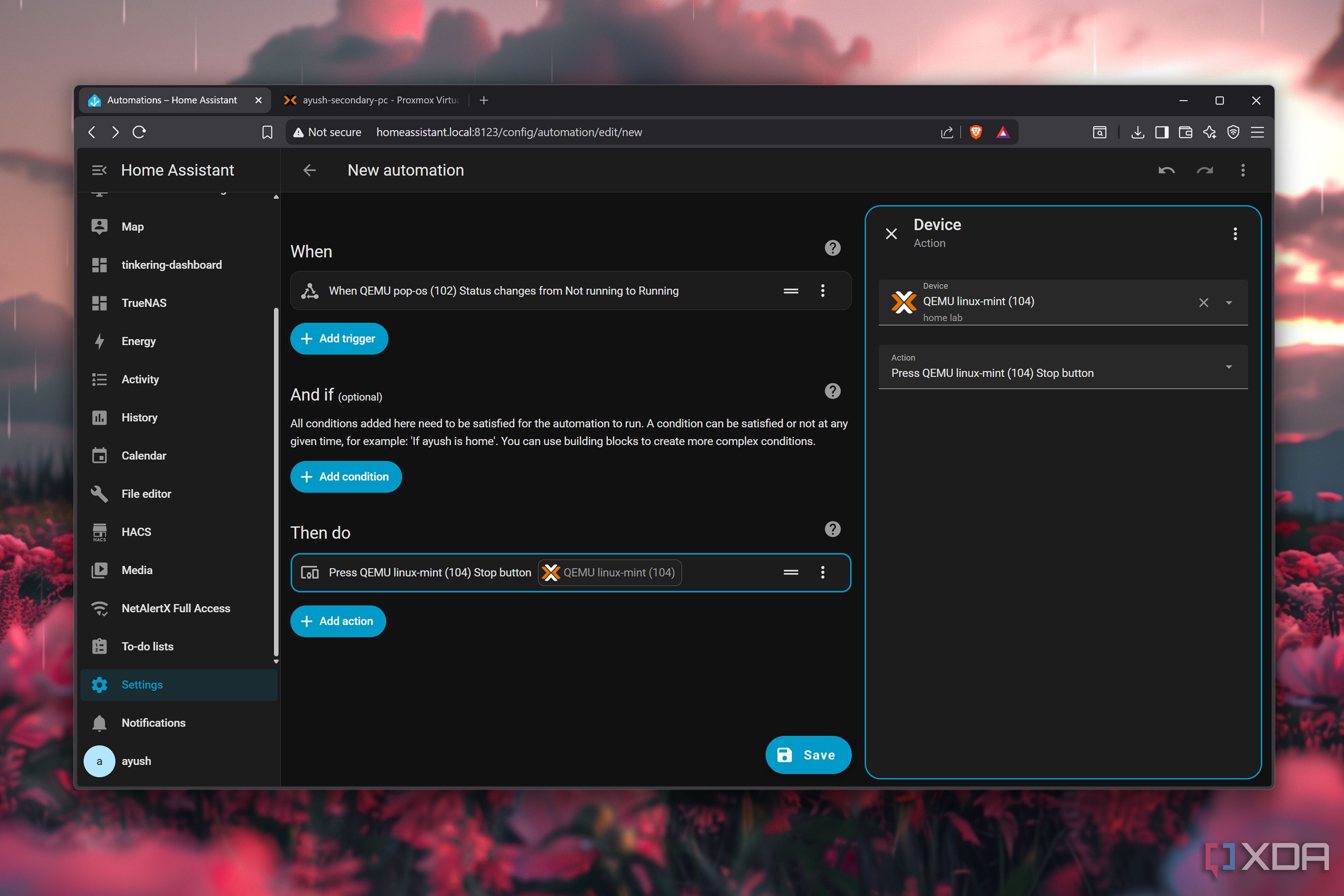1344x896 pixels.
Task: Click the share page icon in address bar
Action: (x=947, y=132)
